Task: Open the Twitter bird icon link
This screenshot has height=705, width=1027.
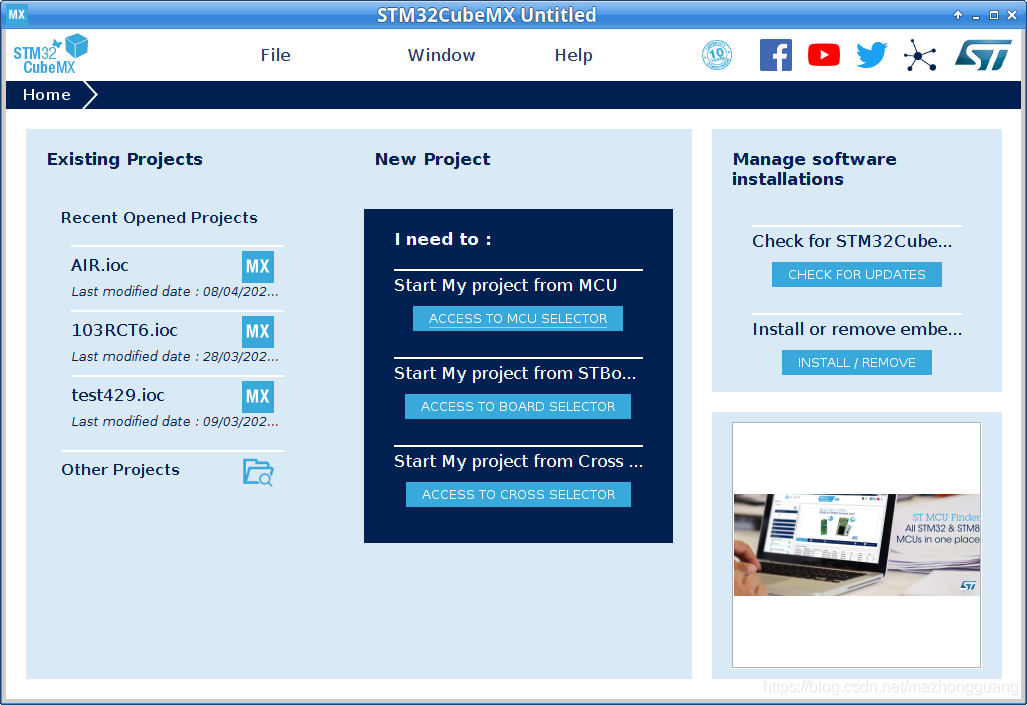Action: tap(872, 55)
